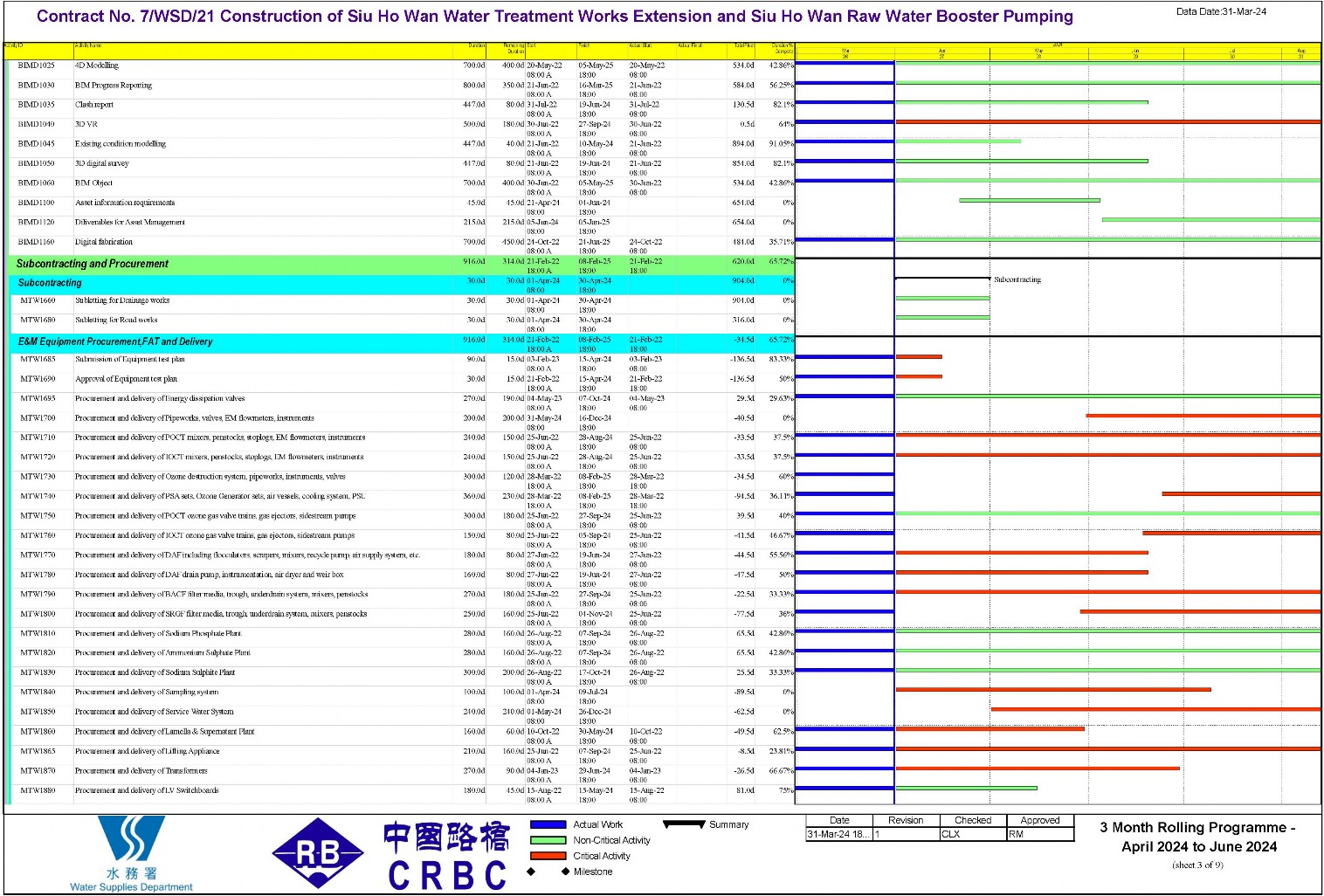Click the Subcontracting summary bar in Gantt chart

click(942, 279)
